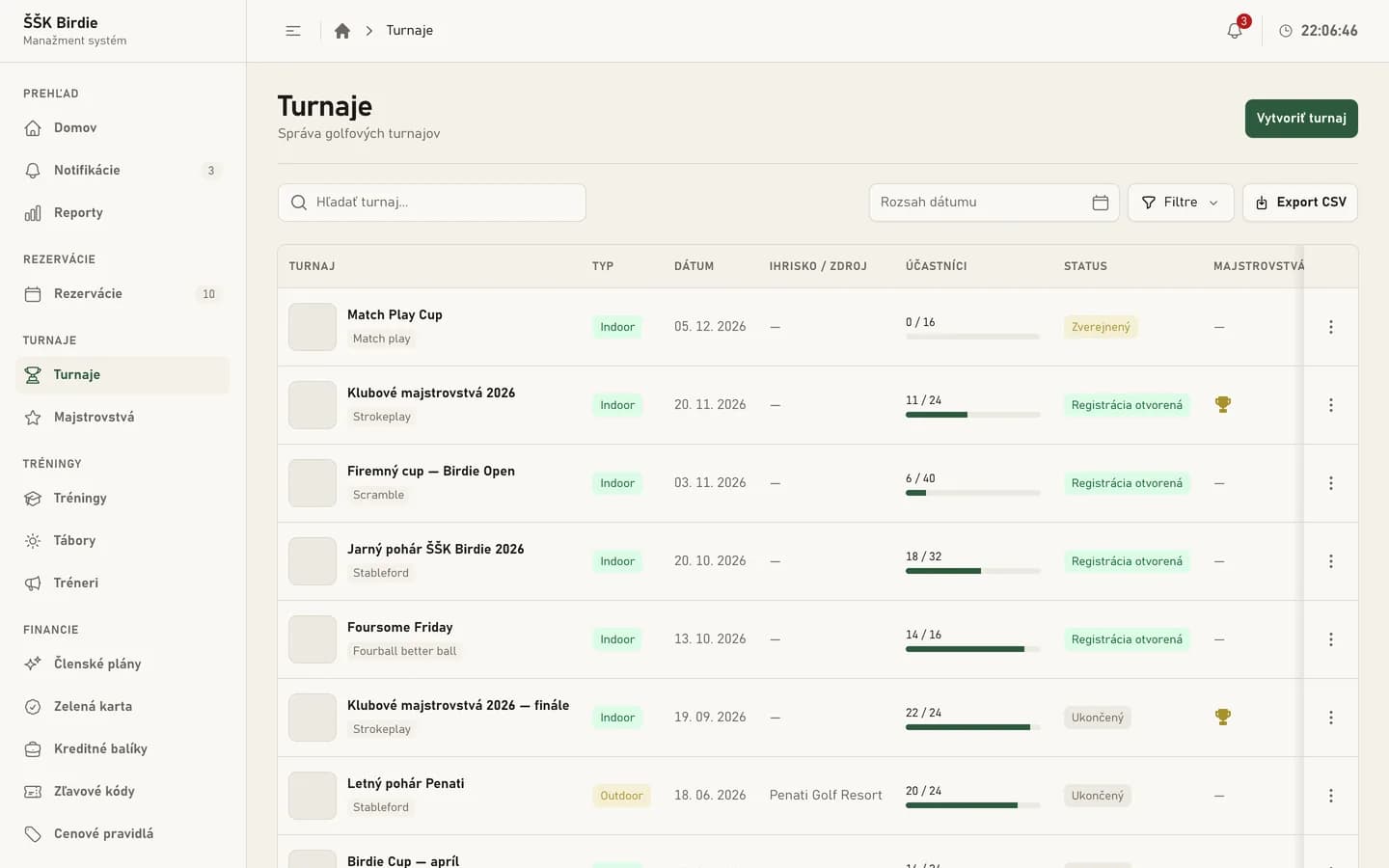
Task: Open Členské plány page
Action: click(x=123, y=665)
